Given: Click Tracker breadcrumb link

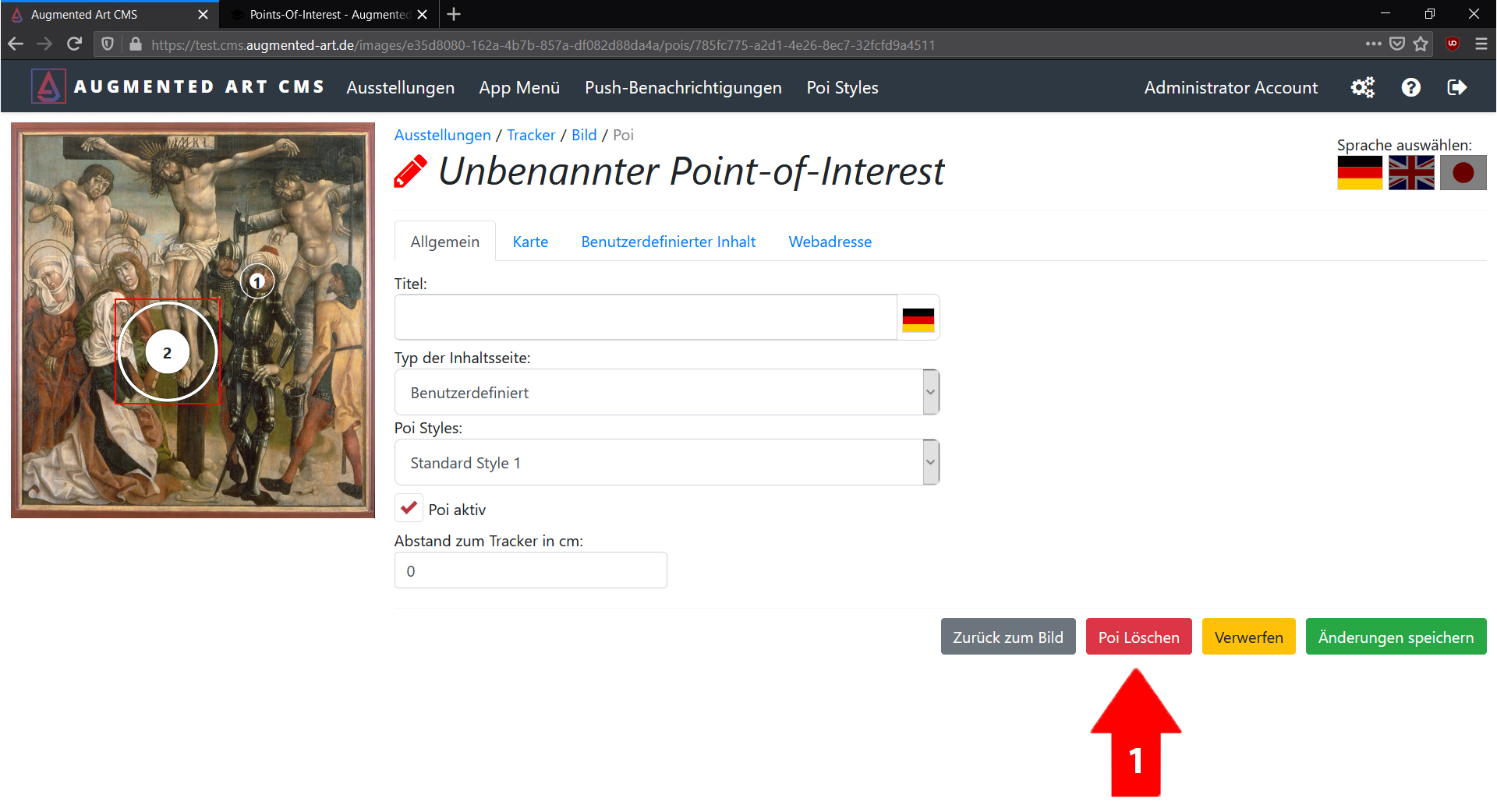Looking at the screenshot, I should [531, 135].
